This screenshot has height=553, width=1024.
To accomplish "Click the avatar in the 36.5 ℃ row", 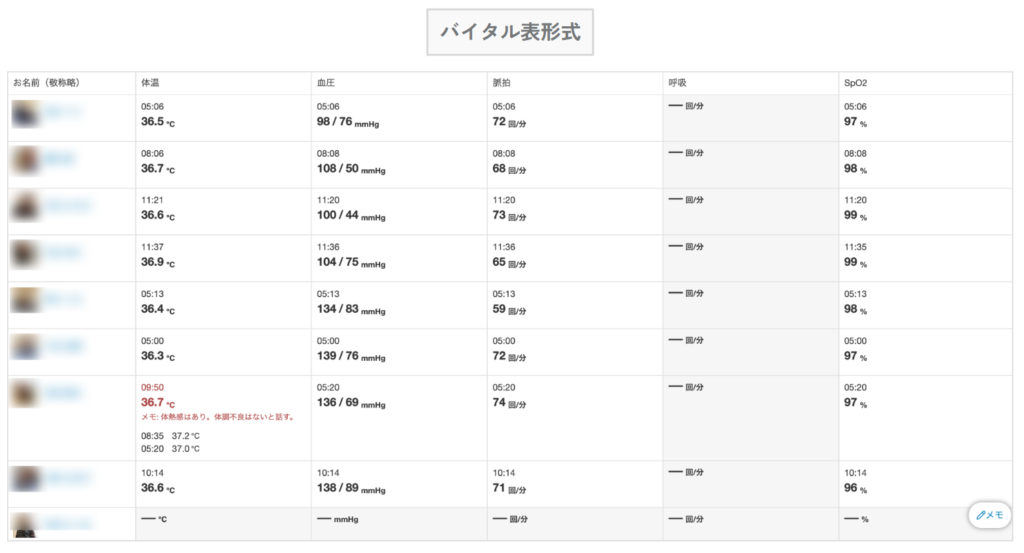I will coord(25,116).
